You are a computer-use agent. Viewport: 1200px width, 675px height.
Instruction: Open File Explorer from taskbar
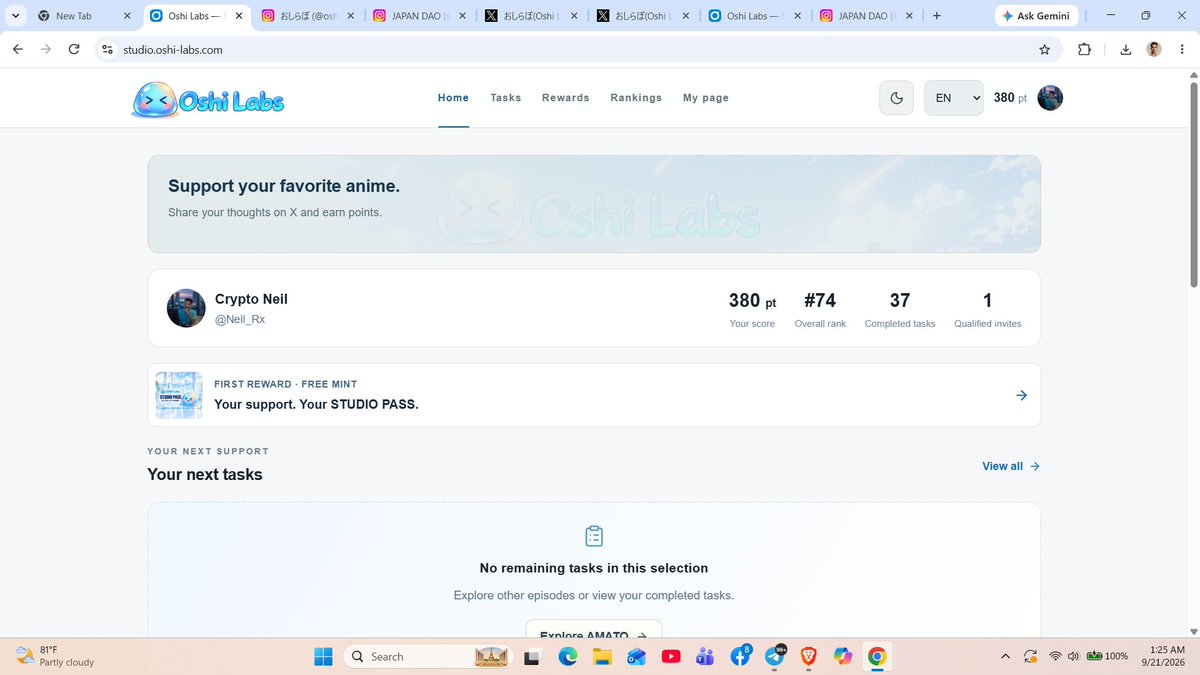coord(601,656)
